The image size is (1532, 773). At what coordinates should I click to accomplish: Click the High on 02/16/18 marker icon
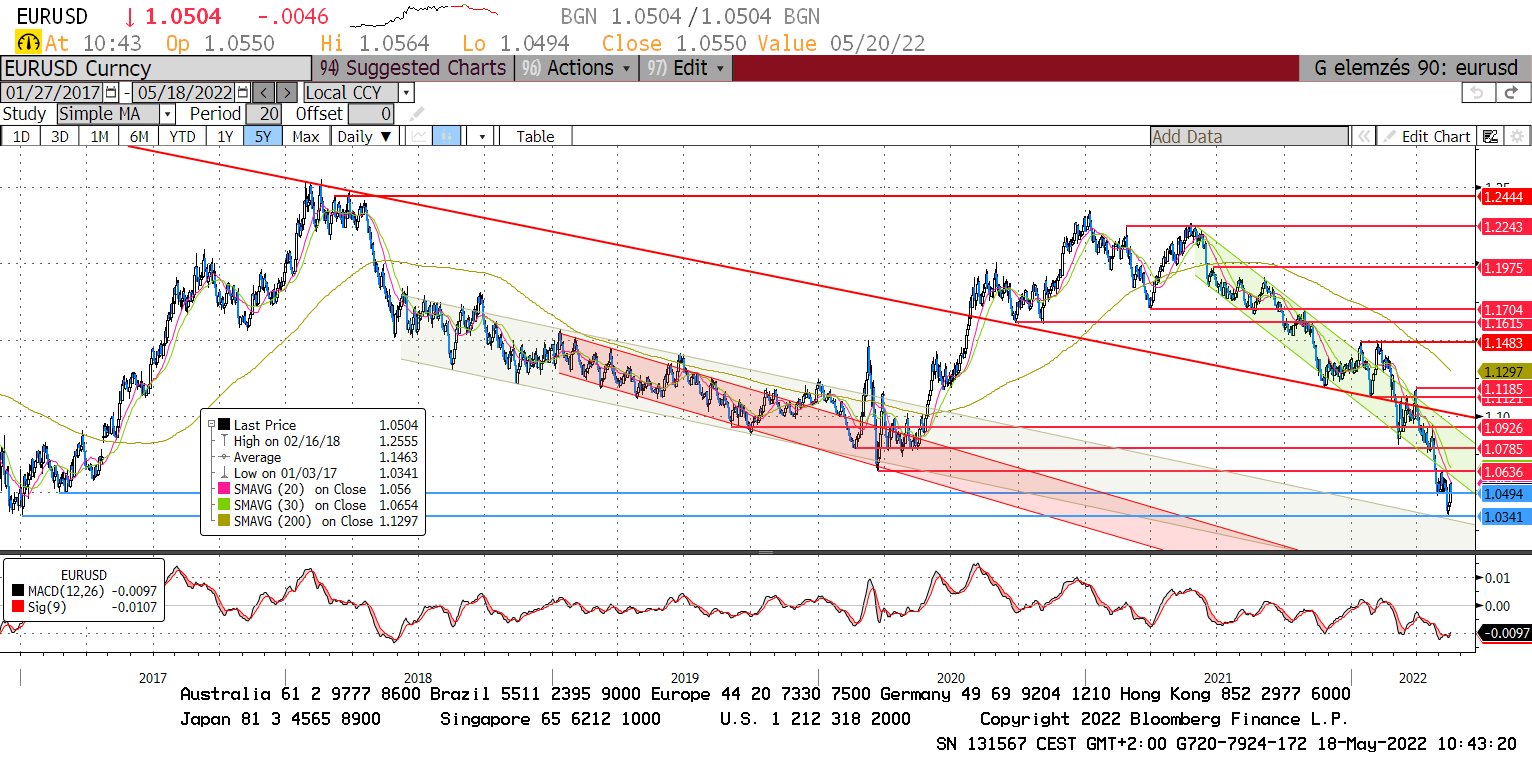pos(224,440)
